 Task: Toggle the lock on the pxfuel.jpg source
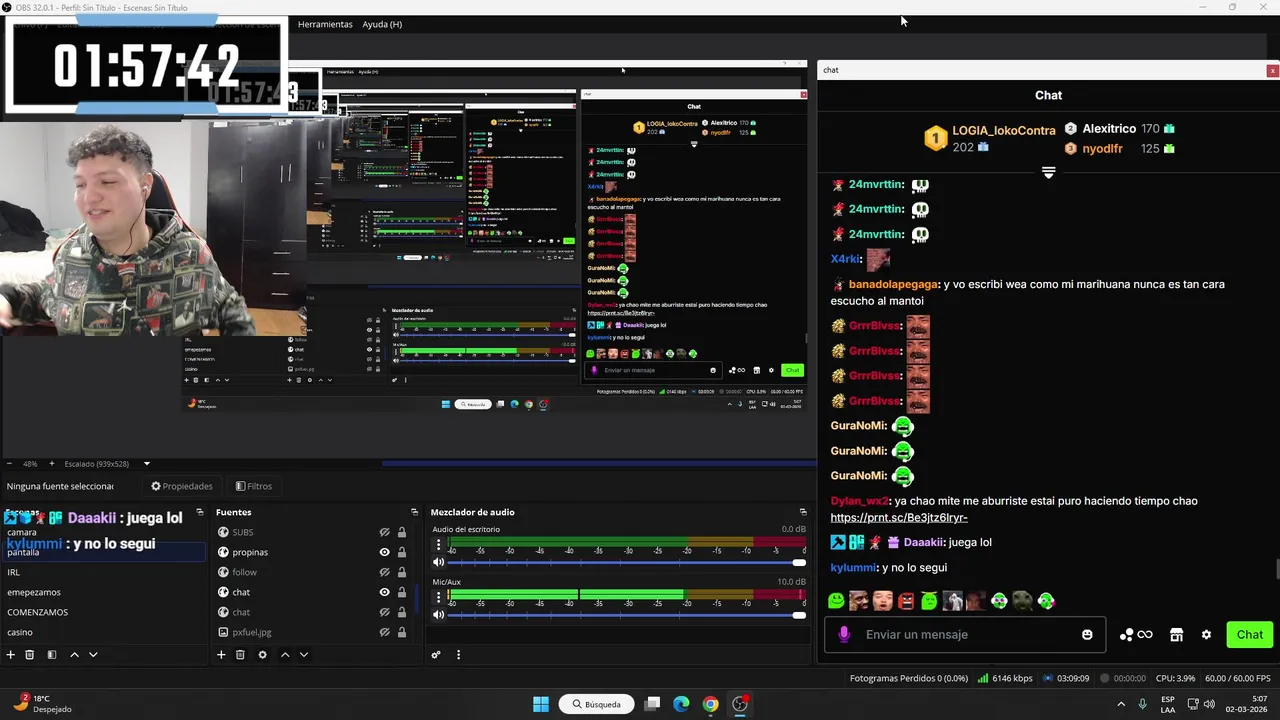(x=402, y=632)
